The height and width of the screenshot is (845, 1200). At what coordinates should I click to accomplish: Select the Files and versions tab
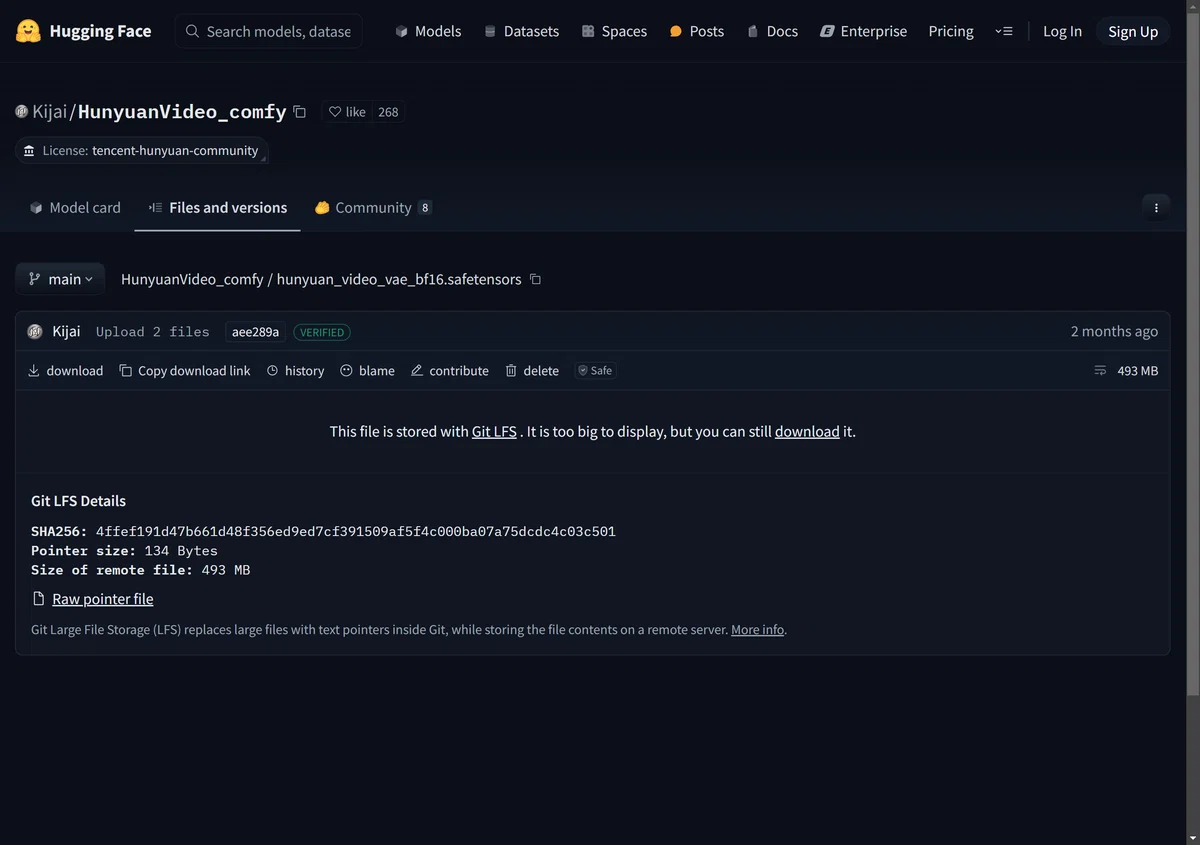[218, 208]
